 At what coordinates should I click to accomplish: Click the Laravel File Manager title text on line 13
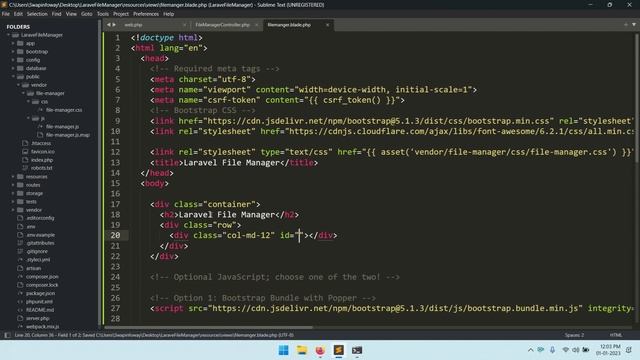[x=232, y=162]
